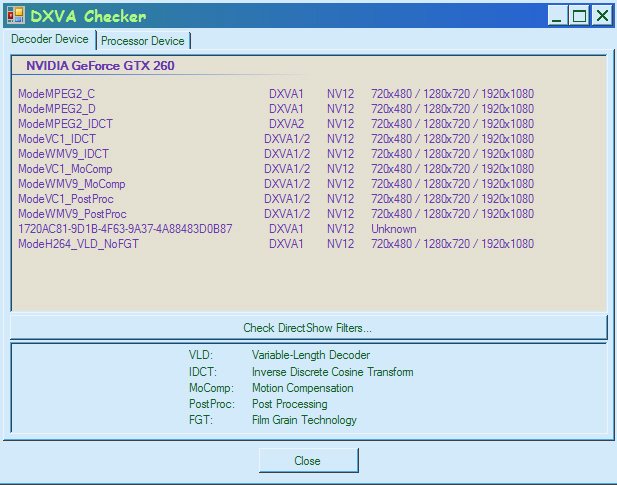The image size is (617, 485).
Task: Click the Inverse Discrete Cosine Transform text
Action: pos(333,372)
